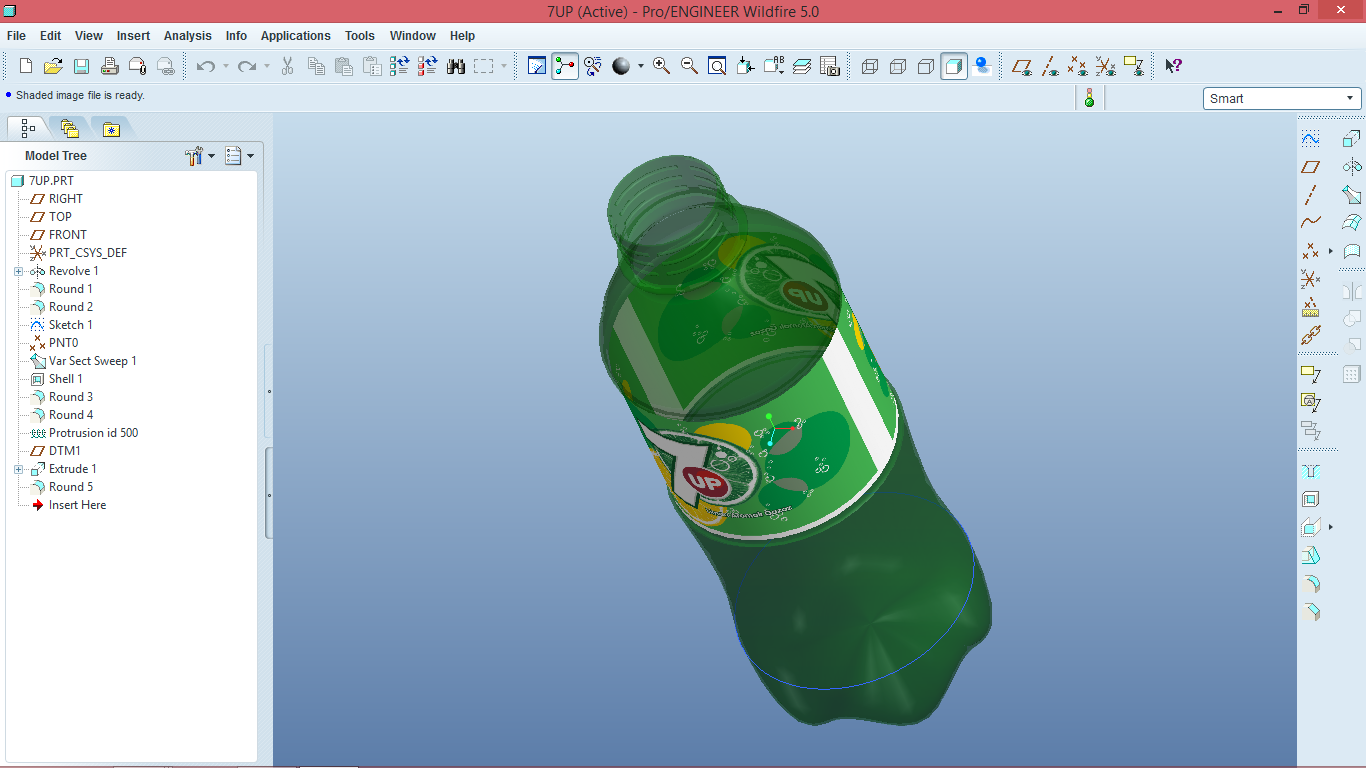Select the Draft tool in right toolbar

[x=1310, y=556]
